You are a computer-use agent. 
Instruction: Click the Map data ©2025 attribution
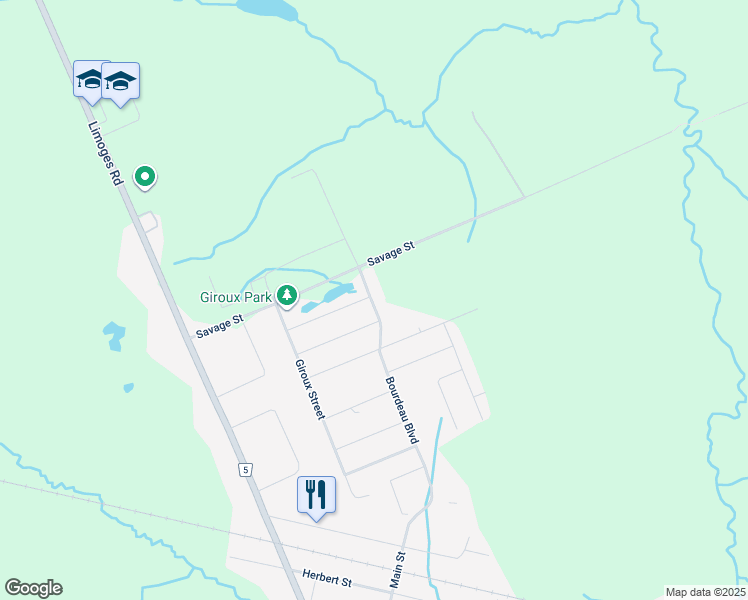706,592
